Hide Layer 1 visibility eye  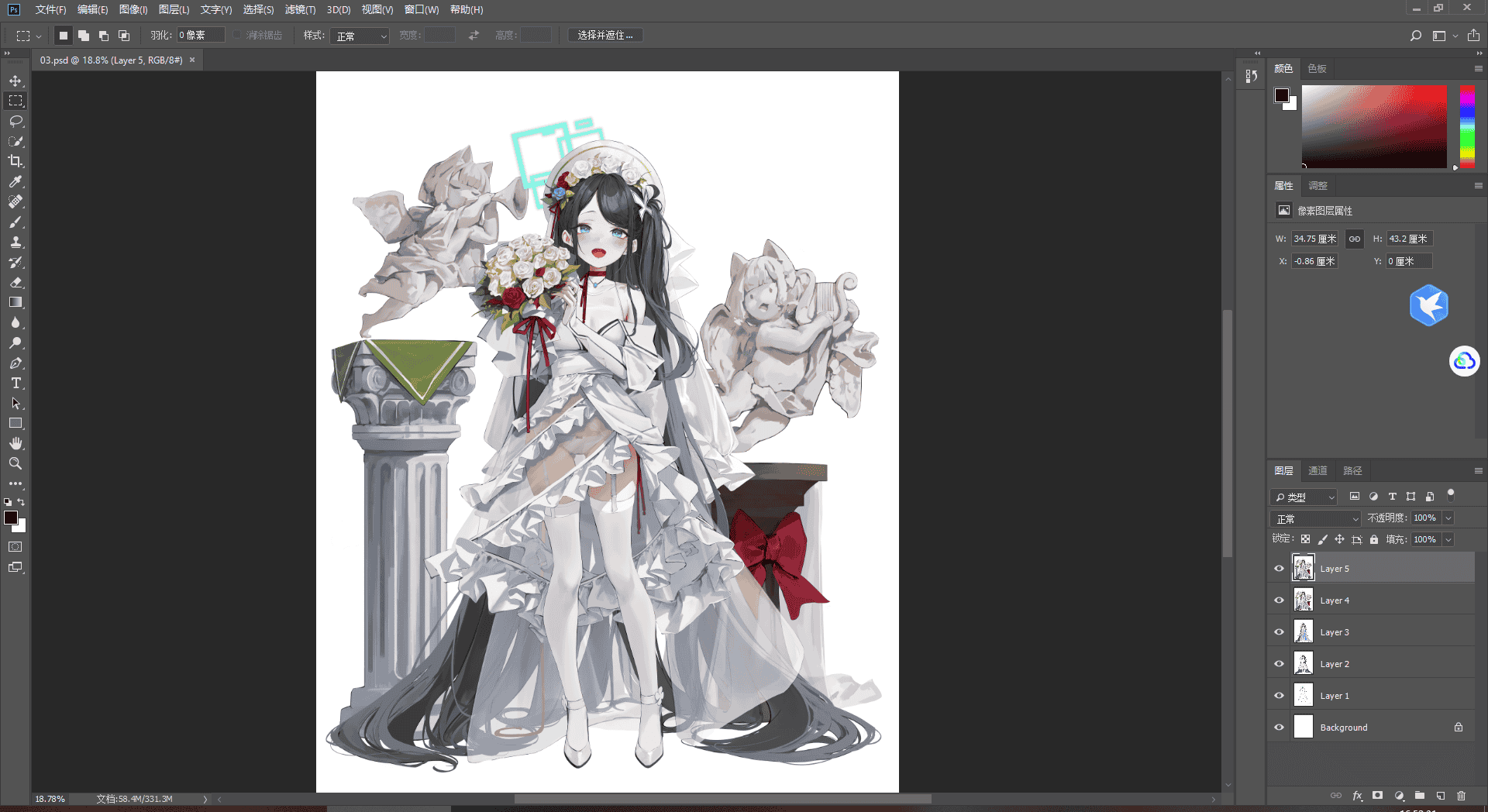coord(1280,695)
